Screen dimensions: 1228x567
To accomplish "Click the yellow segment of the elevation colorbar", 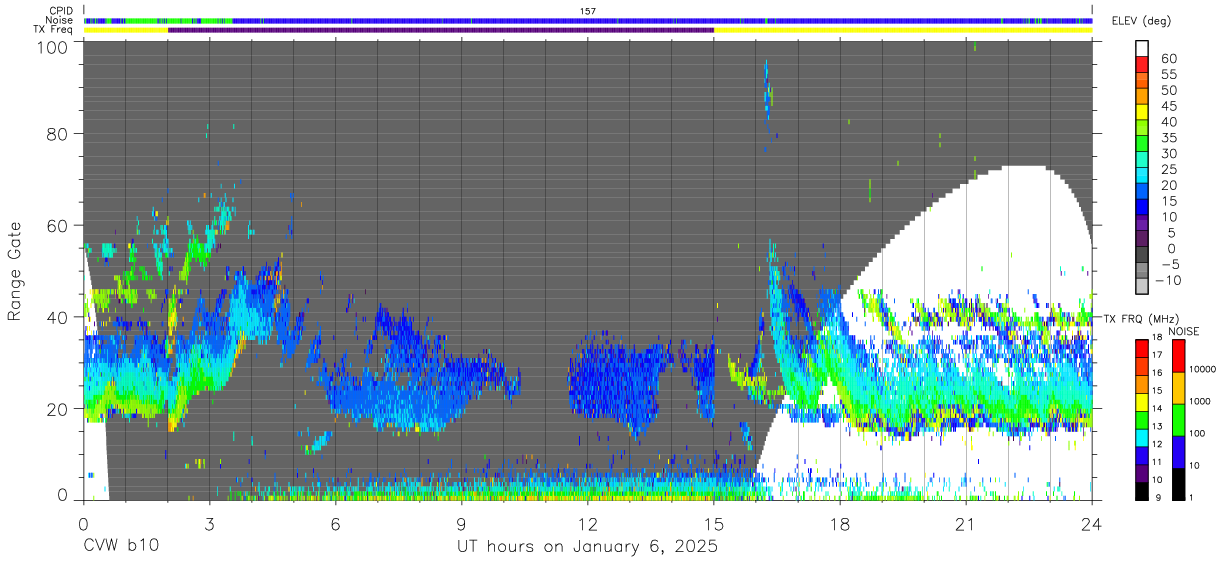I will click(x=1144, y=112).
